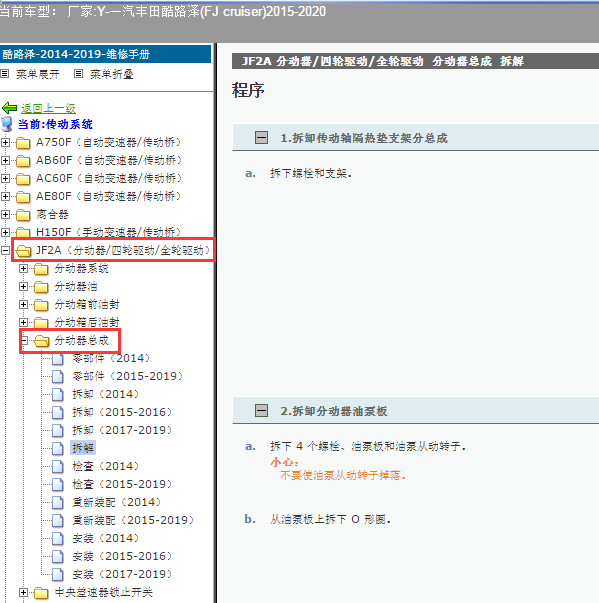Expand the 中央差速器锁止开关 node
The image size is (599, 603).
pyautogui.click(x=23, y=593)
